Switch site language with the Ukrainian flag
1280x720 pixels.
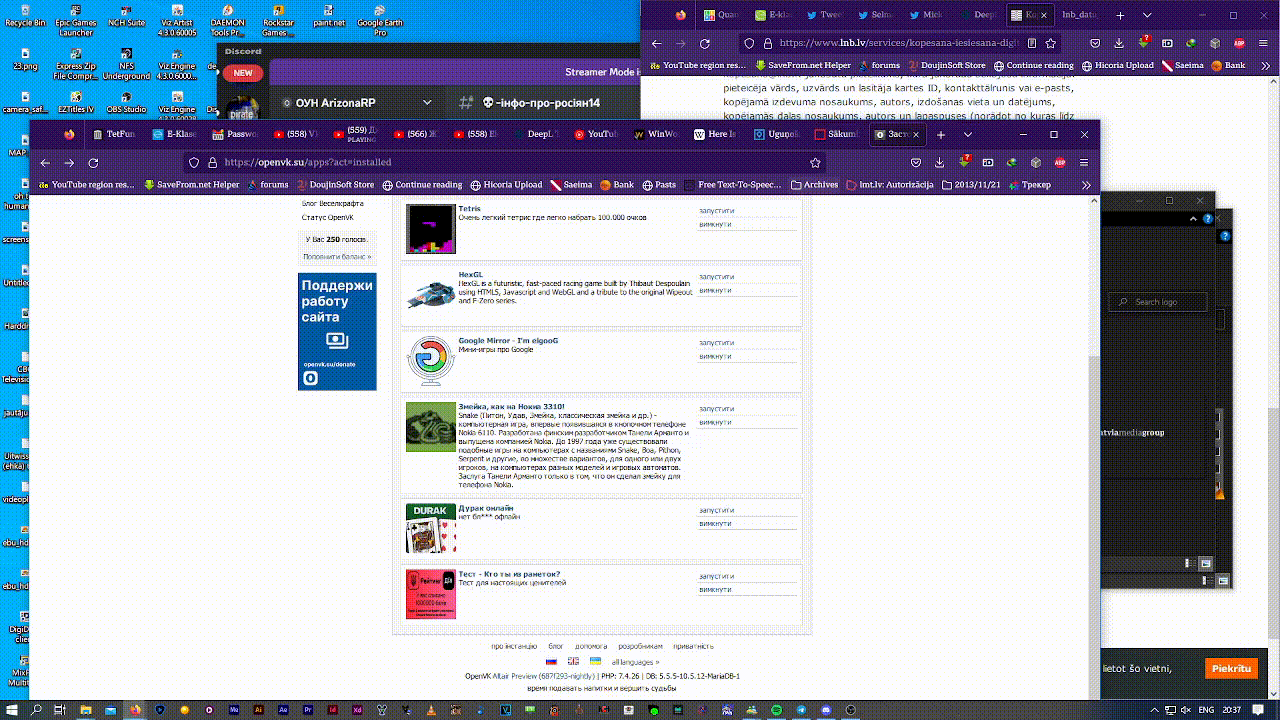pyautogui.click(x=595, y=661)
